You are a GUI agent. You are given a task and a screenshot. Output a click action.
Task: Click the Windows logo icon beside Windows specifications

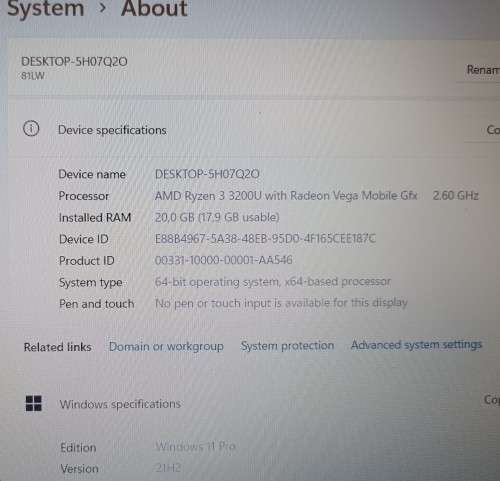[34, 403]
